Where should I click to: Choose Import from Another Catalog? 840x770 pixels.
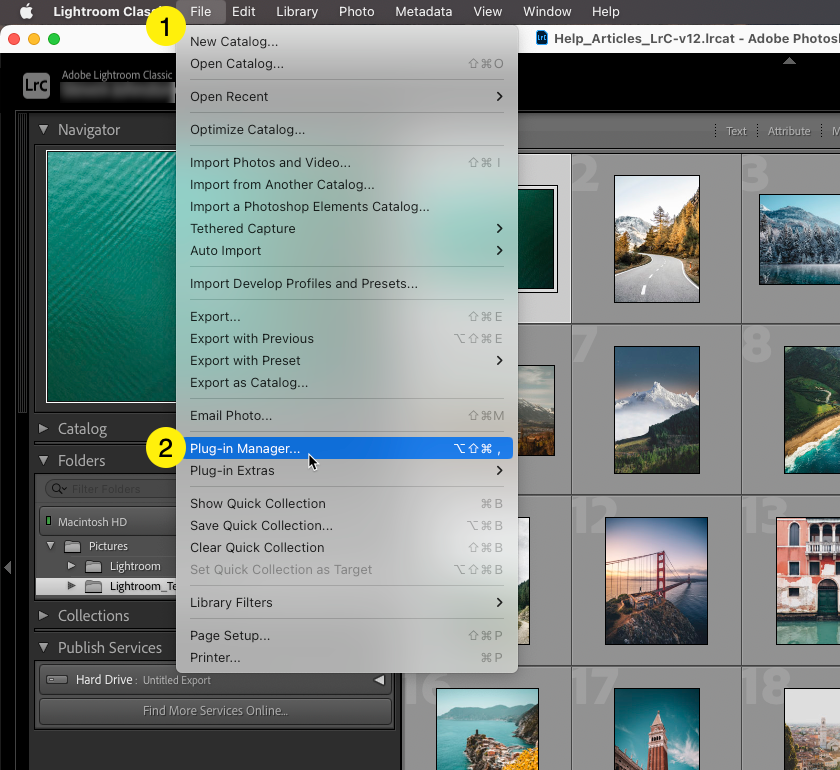click(347, 184)
